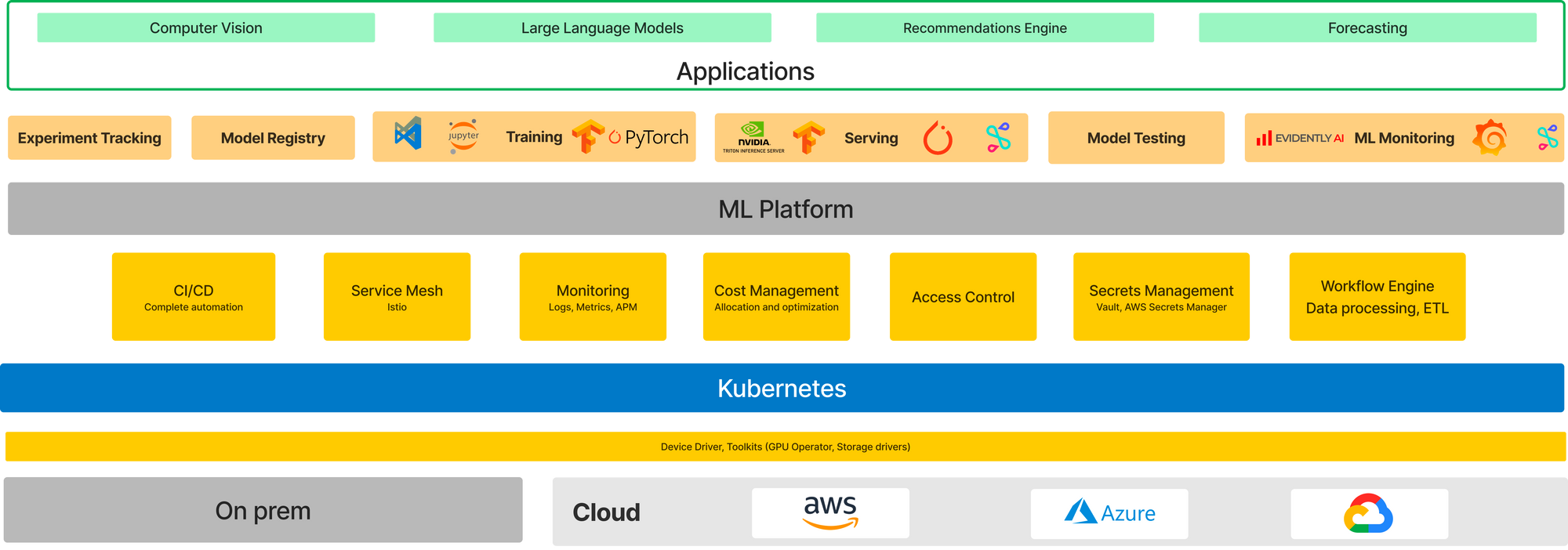The width and height of the screenshot is (1568, 550).
Task: Select the Google Cloud logo tile
Action: click(x=1369, y=514)
